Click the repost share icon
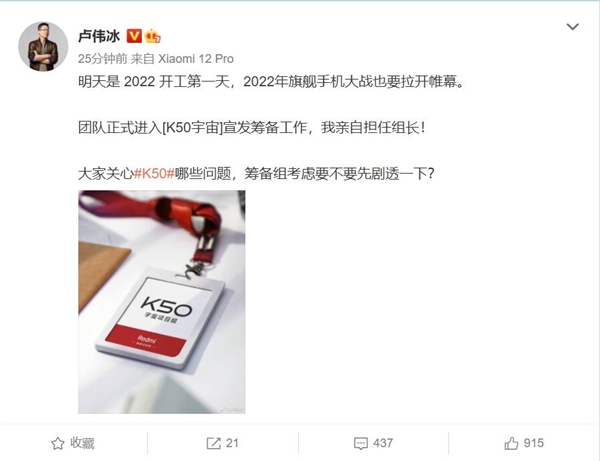600x461 pixels. click(213, 443)
